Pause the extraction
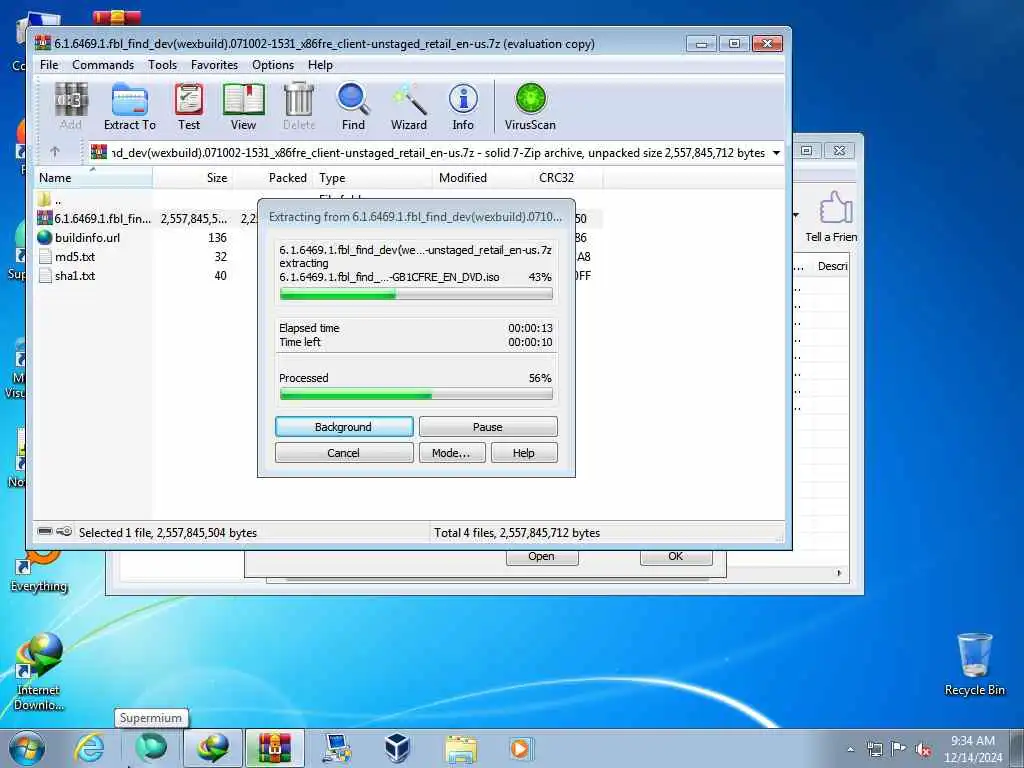The height and width of the screenshot is (768, 1024). [488, 426]
